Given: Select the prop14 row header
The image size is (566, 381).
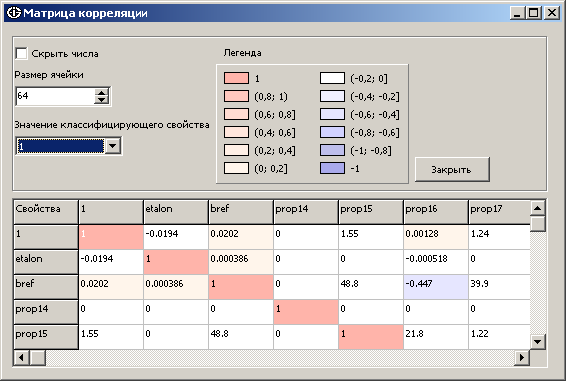Looking at the screenshot, I should point(46,312).
